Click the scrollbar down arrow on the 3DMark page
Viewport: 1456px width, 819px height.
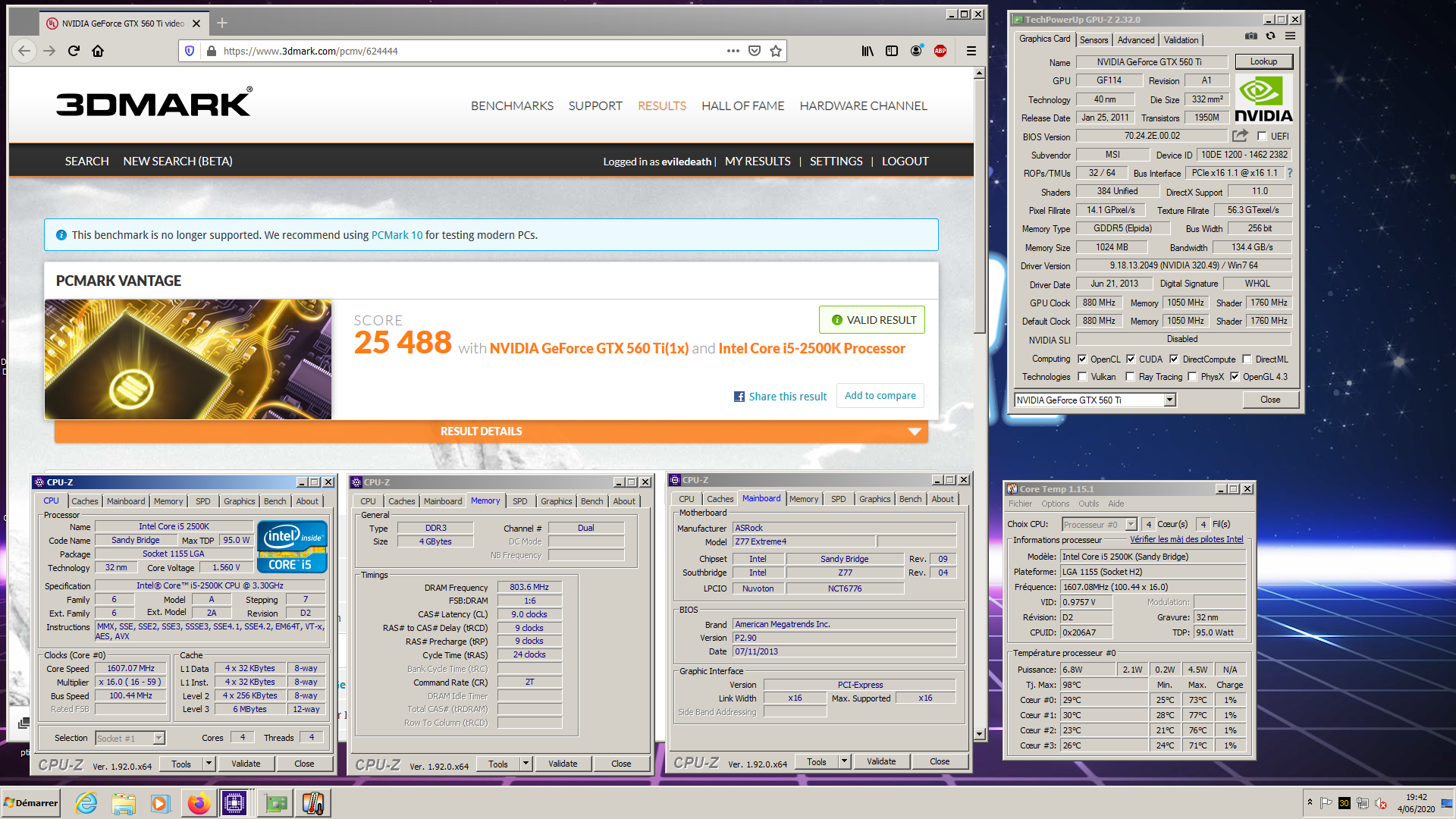[x=979, y=734]
